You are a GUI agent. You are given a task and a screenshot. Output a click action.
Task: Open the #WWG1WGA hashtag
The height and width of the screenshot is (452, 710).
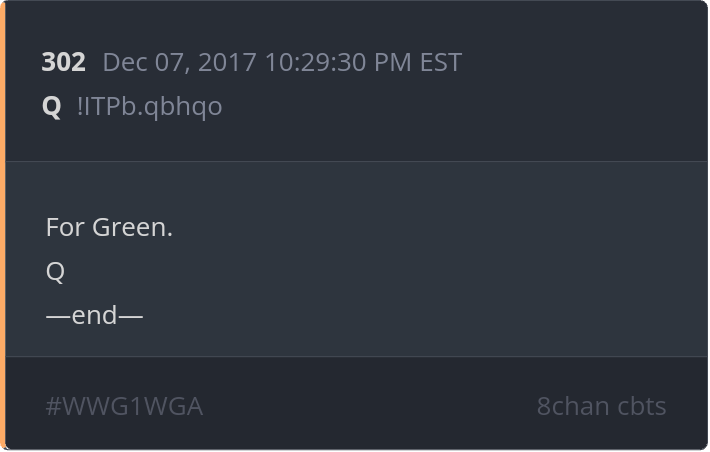click(x=124, y=406)
